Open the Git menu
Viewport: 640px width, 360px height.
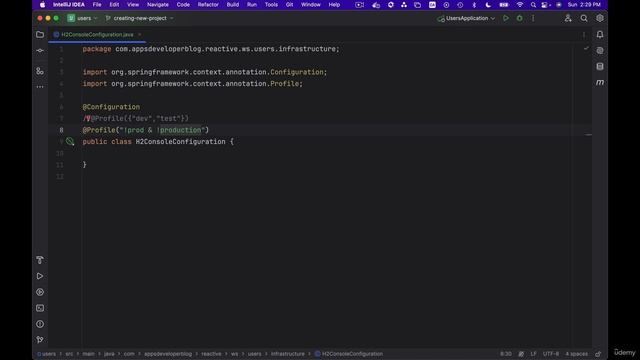coord(289,5)
